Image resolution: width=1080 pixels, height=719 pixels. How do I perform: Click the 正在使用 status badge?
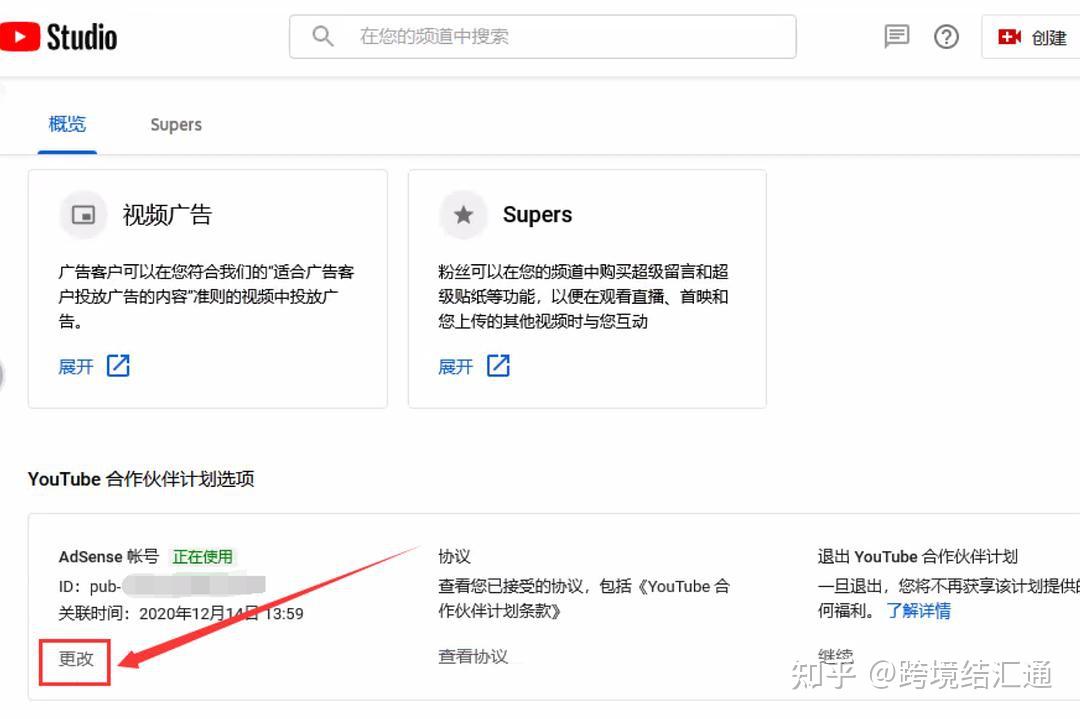point(202,556)
